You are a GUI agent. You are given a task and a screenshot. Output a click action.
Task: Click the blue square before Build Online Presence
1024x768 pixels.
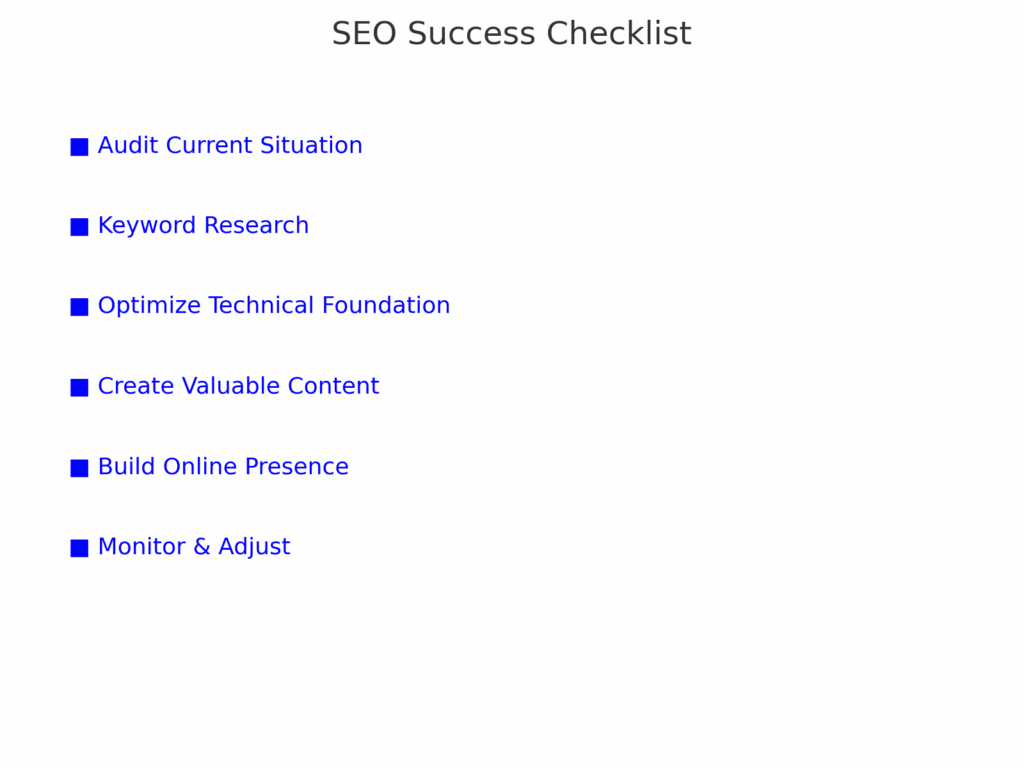[x=79, y=468]
